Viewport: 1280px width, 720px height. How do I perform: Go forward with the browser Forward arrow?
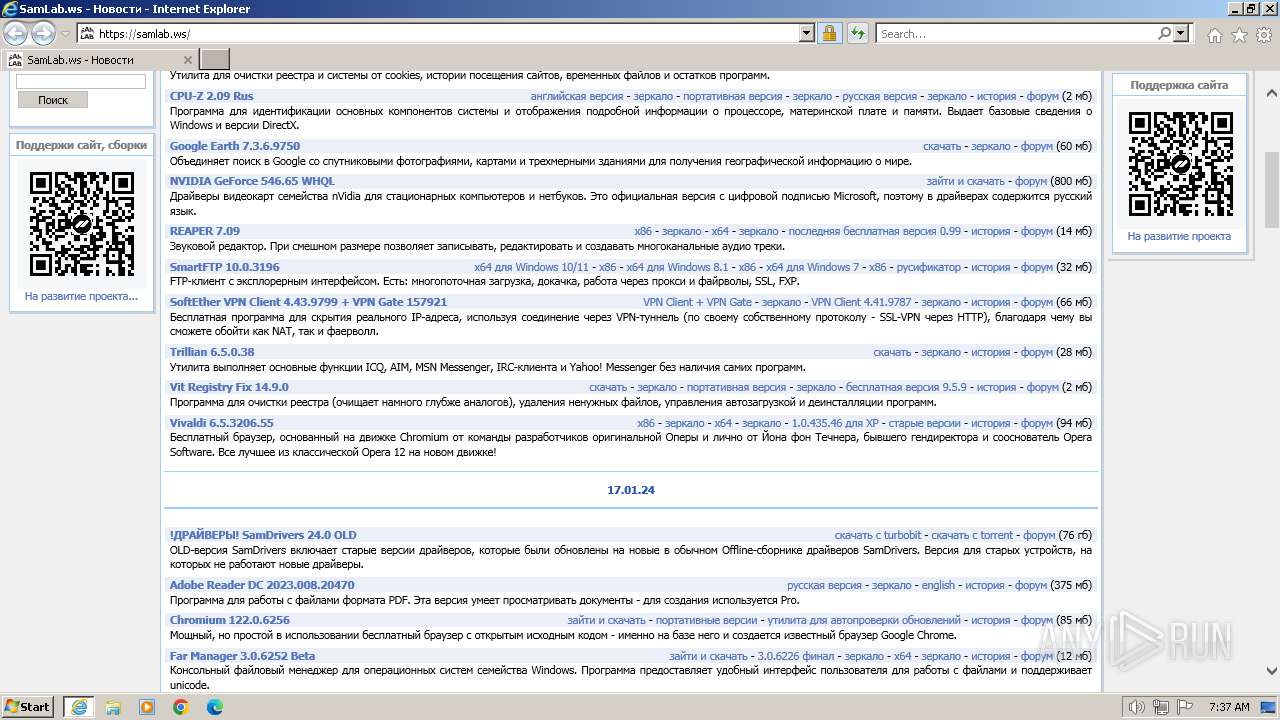(x=43, y=34)
